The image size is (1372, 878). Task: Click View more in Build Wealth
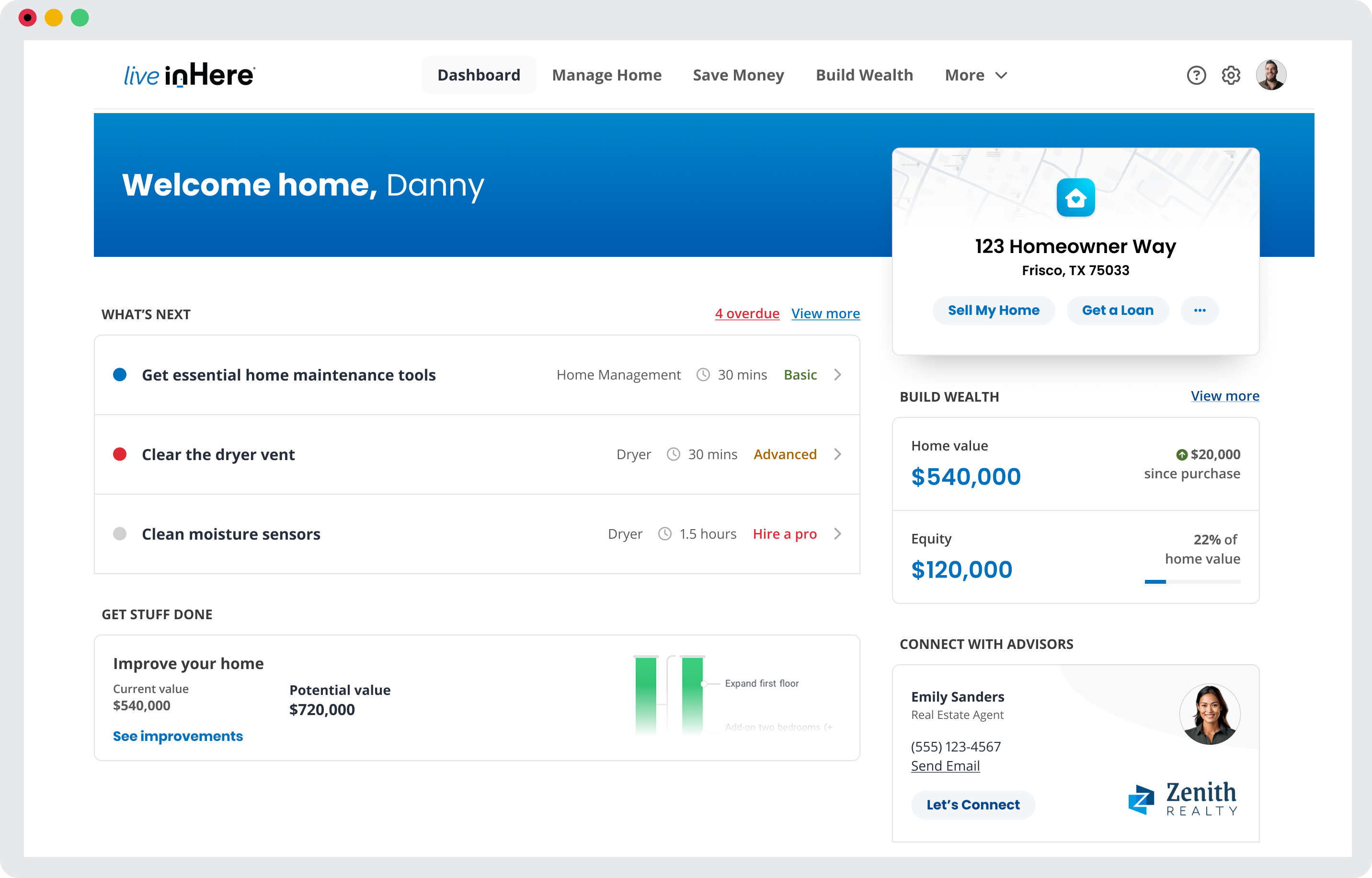(x=1224, y=396)
